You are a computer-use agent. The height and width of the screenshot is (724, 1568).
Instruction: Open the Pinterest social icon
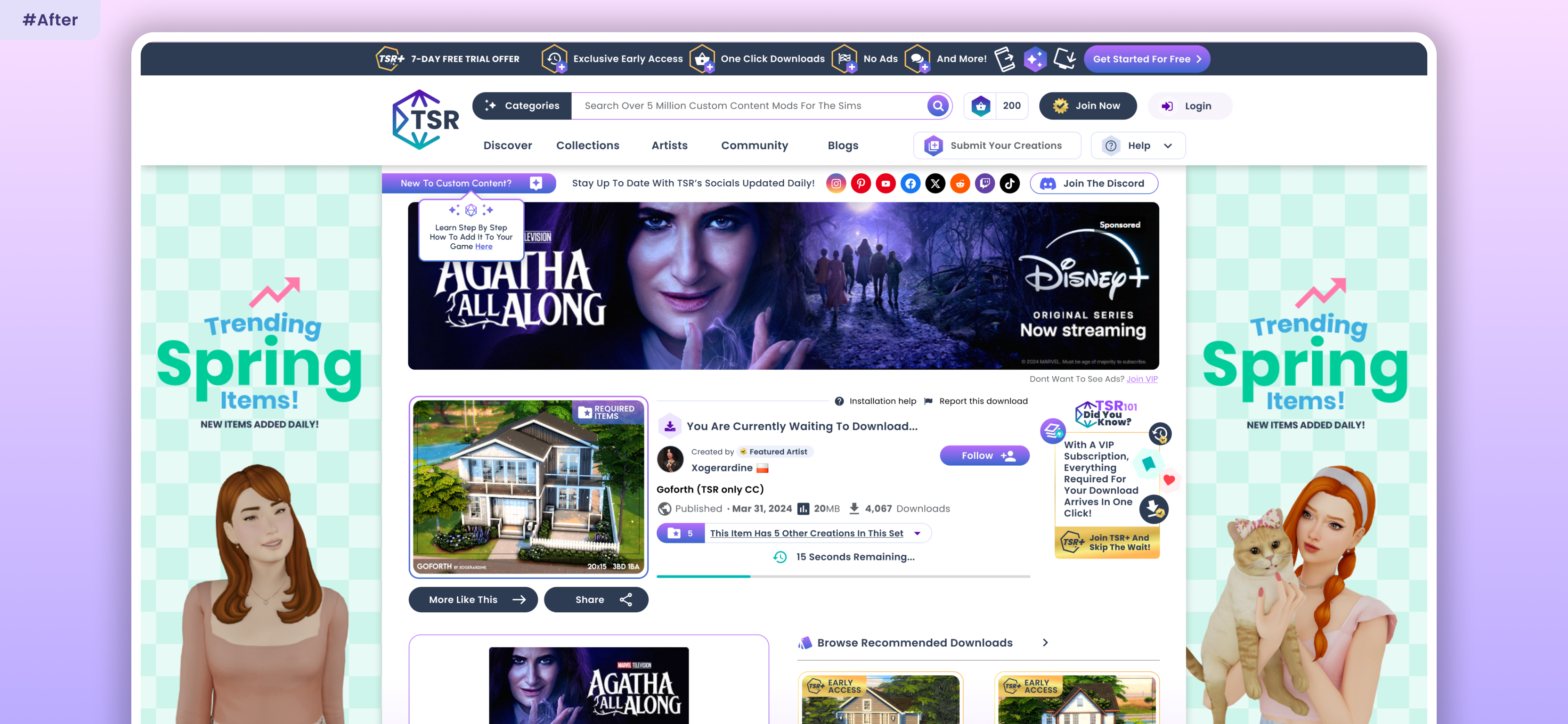pos(861,183)
